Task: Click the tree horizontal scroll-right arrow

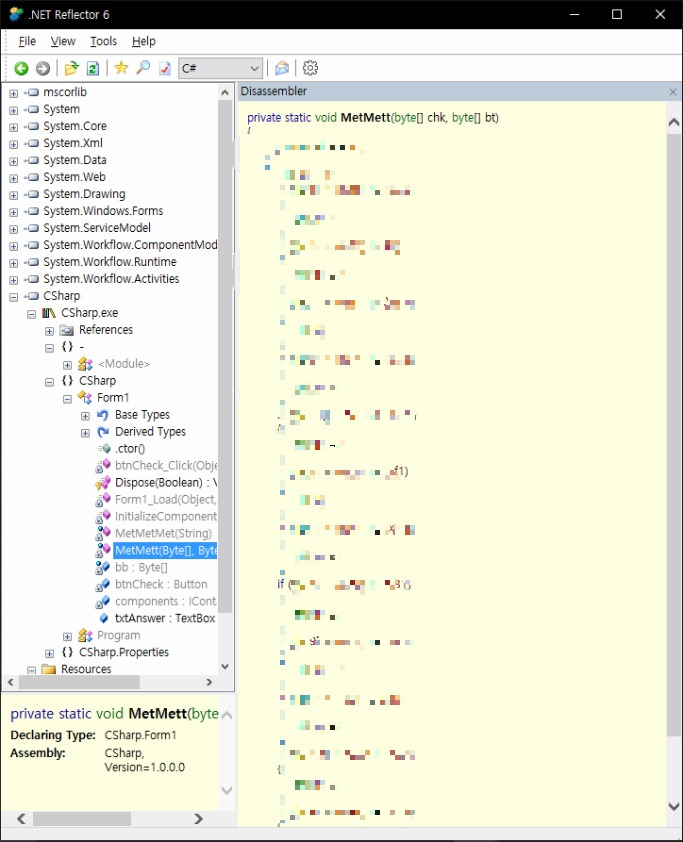Action: click(x=209, y=683)
